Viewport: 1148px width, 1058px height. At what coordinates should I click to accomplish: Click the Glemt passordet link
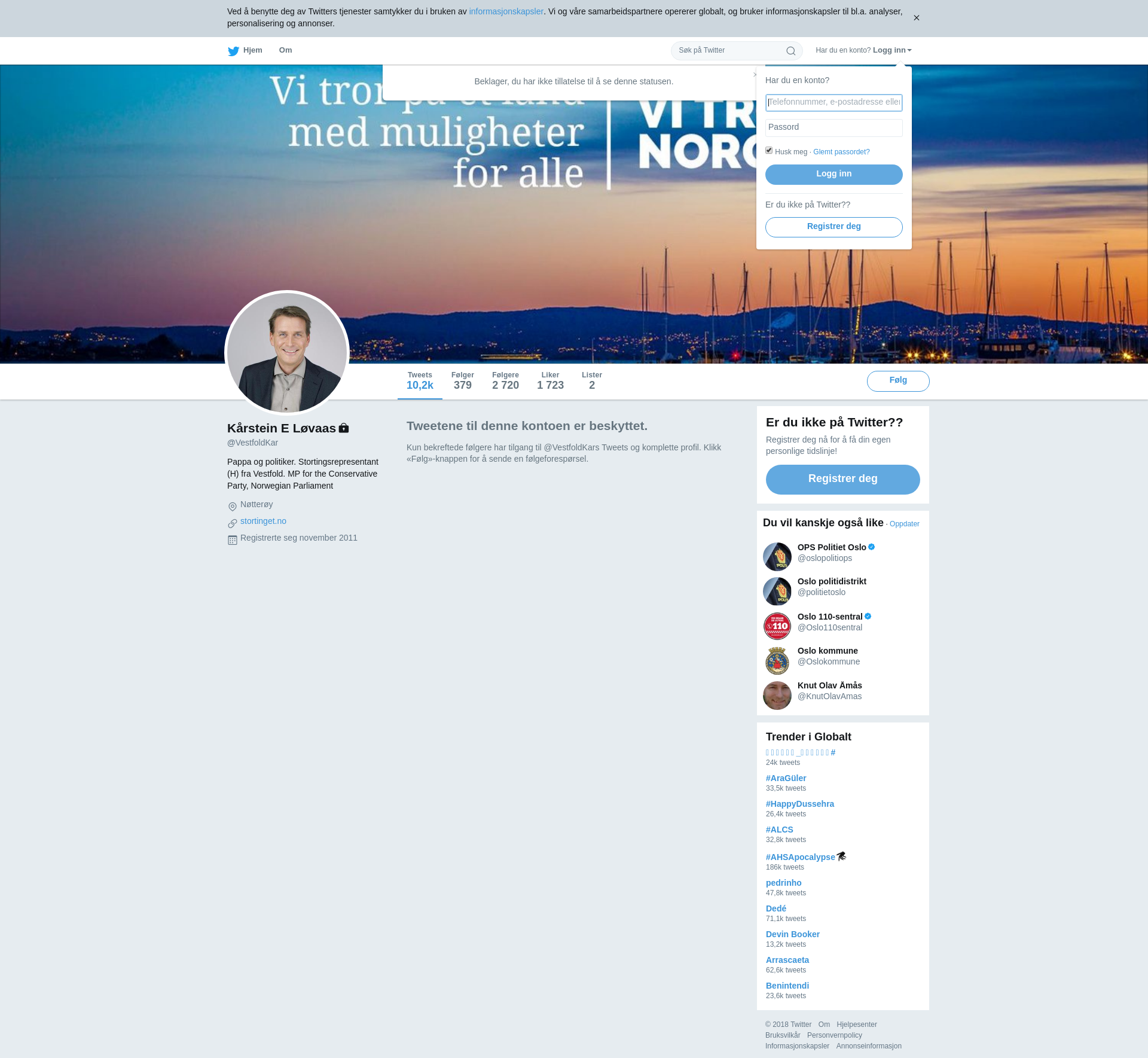[x=841, y=152]
